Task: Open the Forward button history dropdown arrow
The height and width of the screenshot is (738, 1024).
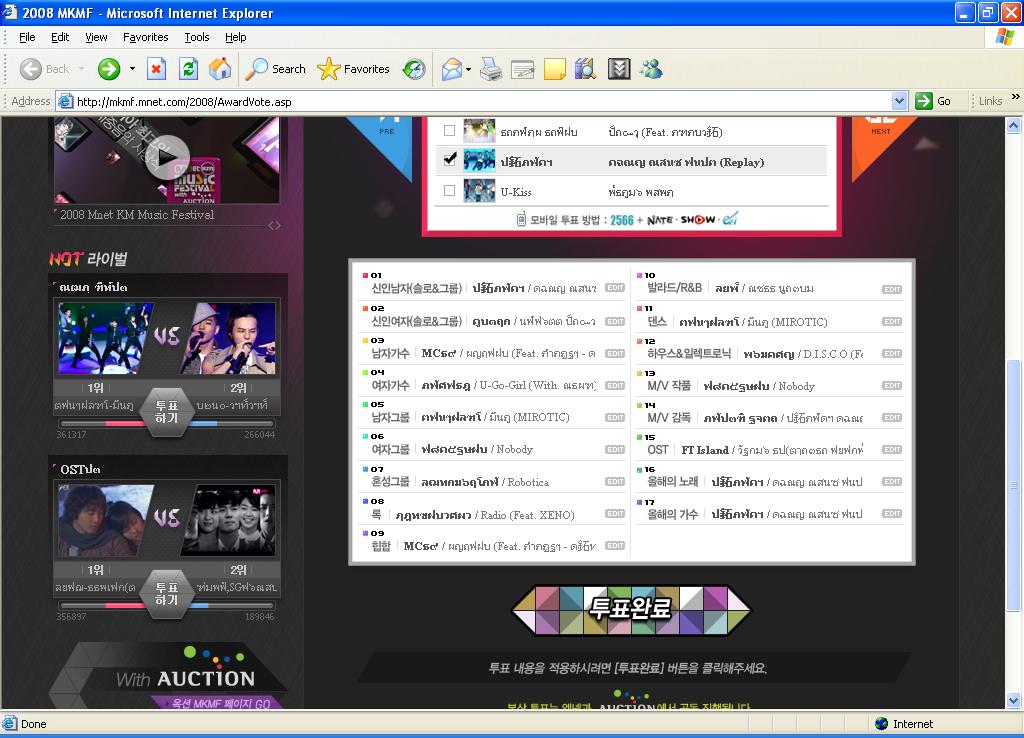Action: 133,69
